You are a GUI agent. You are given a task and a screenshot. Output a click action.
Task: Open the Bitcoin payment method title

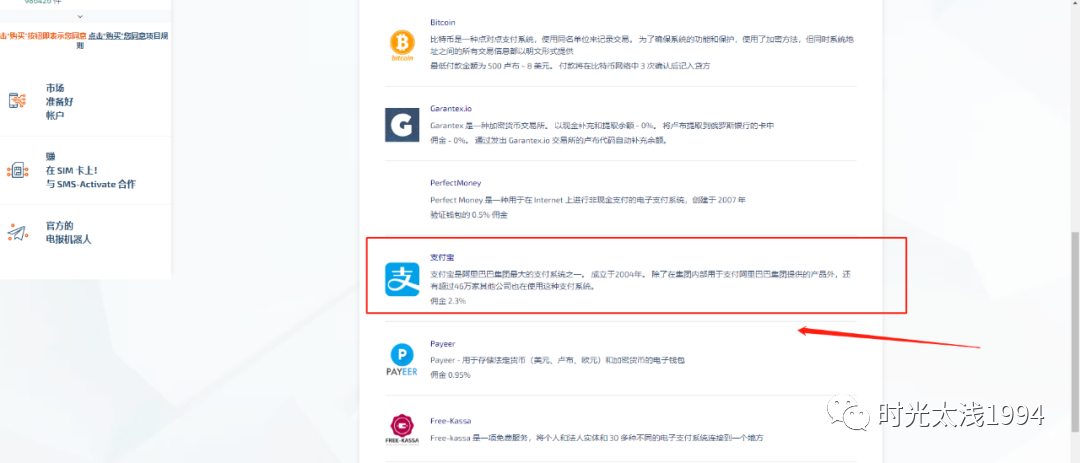442,23
